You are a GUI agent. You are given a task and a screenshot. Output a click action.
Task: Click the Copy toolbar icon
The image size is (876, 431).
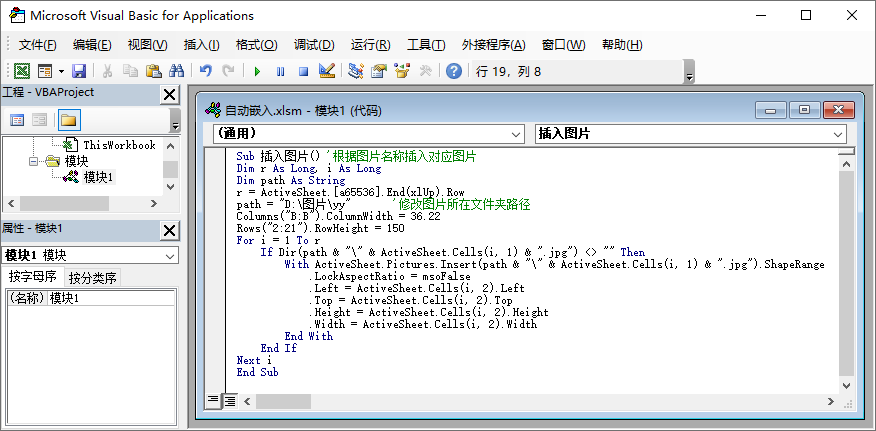130,71
